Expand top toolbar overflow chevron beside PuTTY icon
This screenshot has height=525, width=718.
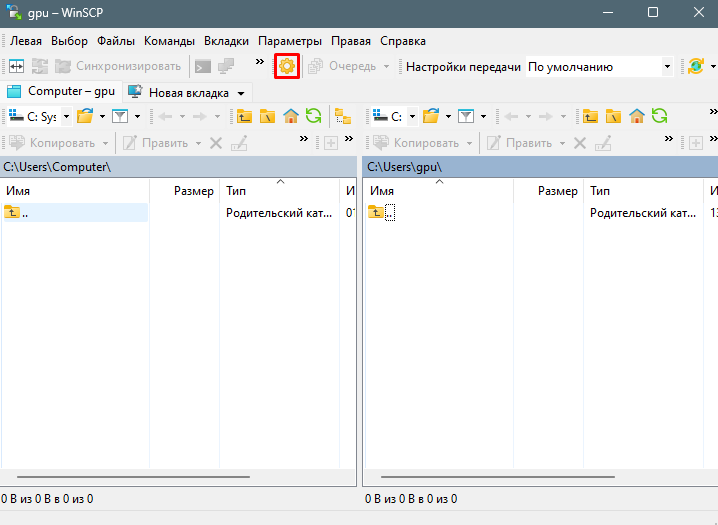tap(260, 61)
